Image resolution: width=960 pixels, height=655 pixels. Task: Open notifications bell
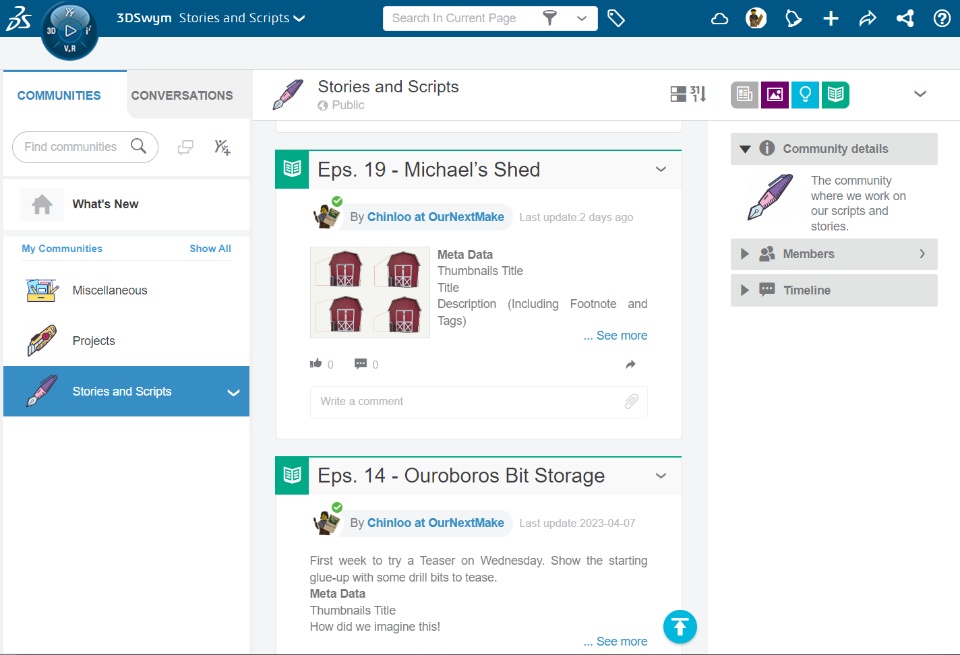tap(794, 18)
